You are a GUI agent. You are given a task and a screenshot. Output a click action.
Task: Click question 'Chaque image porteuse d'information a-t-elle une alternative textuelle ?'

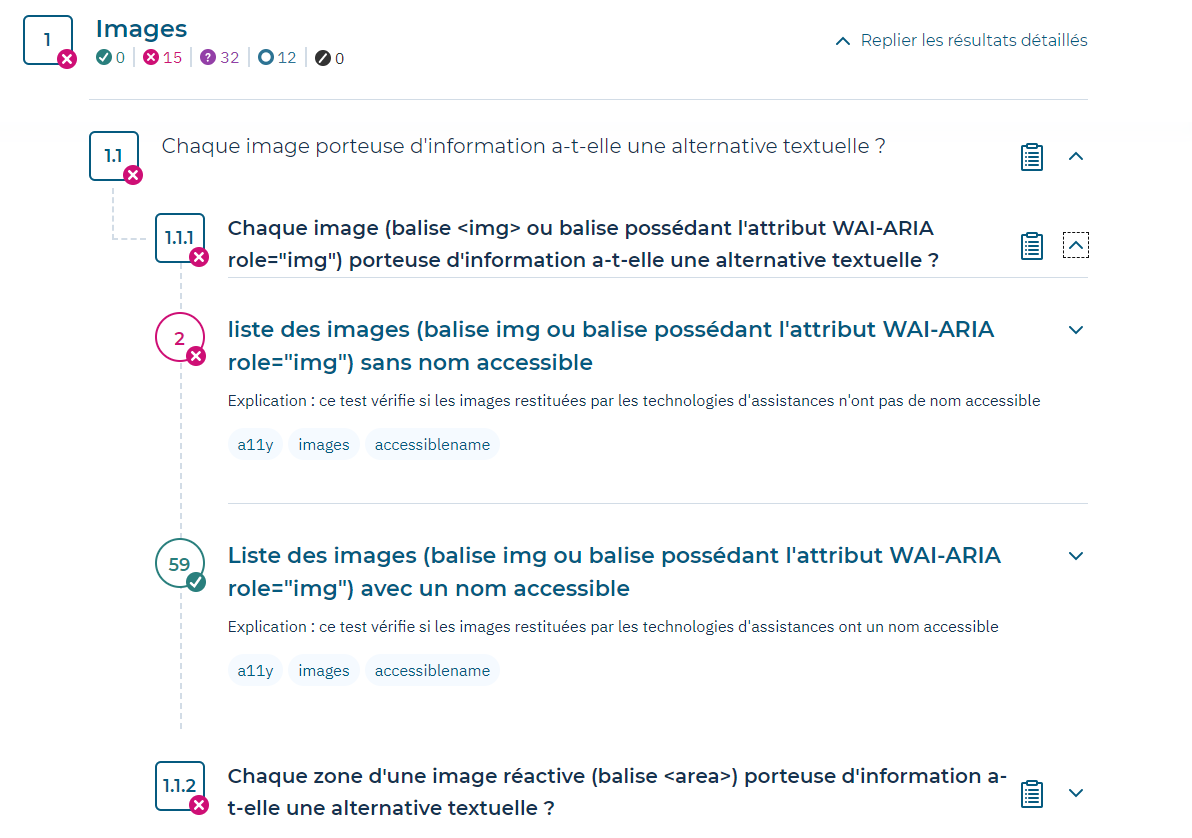coord(524,146)
